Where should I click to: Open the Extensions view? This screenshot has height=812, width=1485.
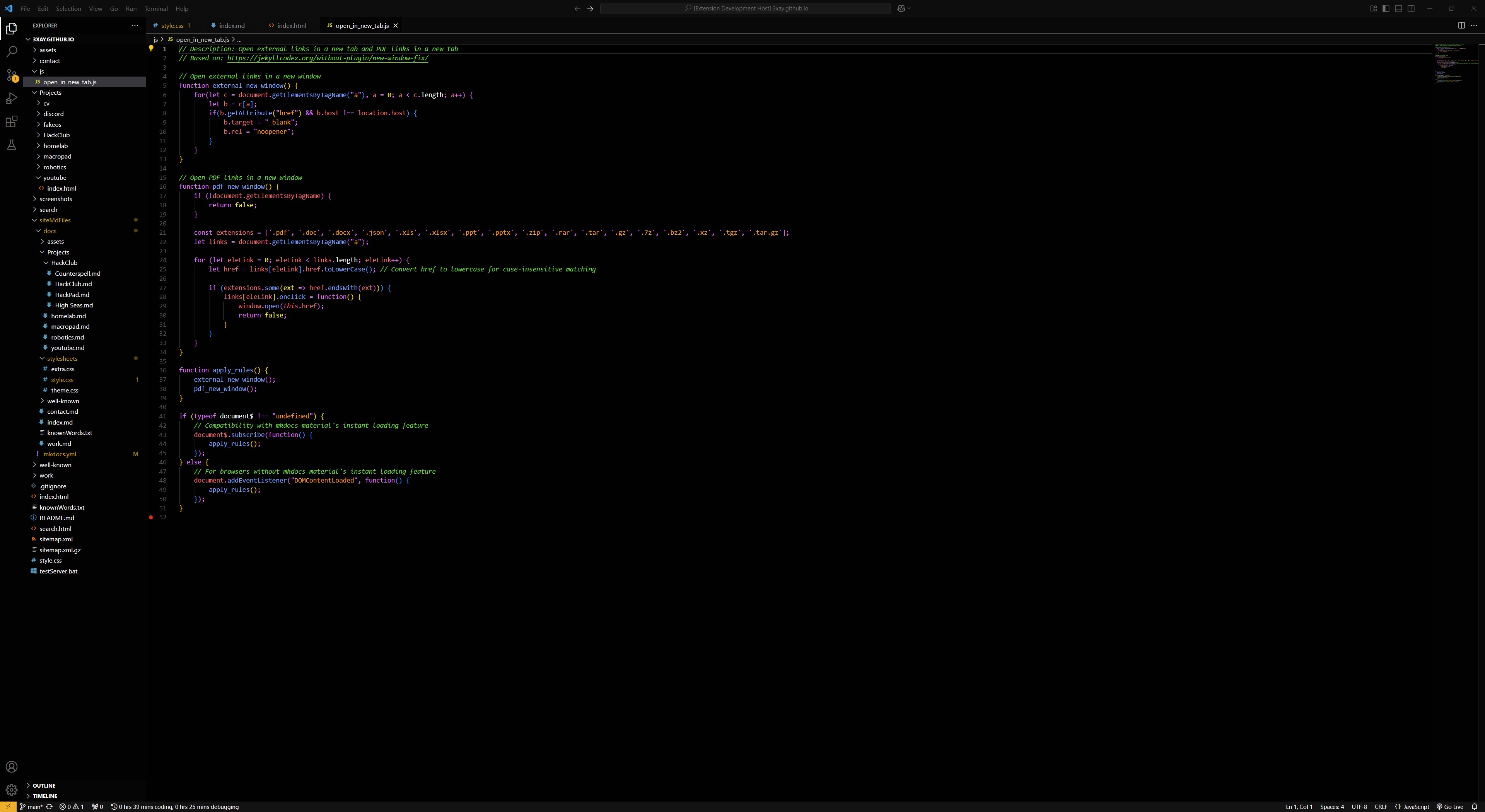12,121
